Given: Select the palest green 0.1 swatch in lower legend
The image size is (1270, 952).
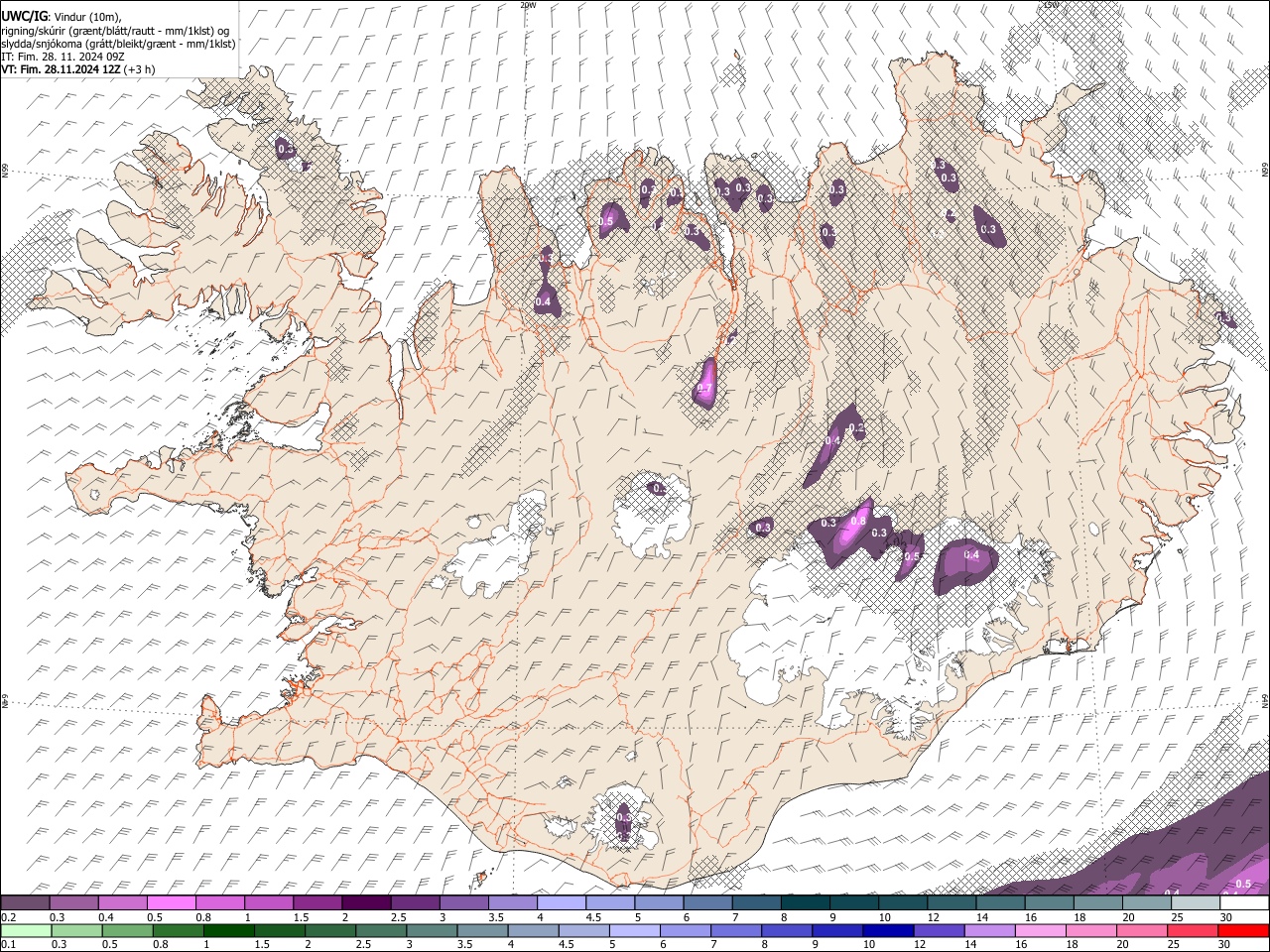Looking at the screenshot, I should click(x=26, y=931).
